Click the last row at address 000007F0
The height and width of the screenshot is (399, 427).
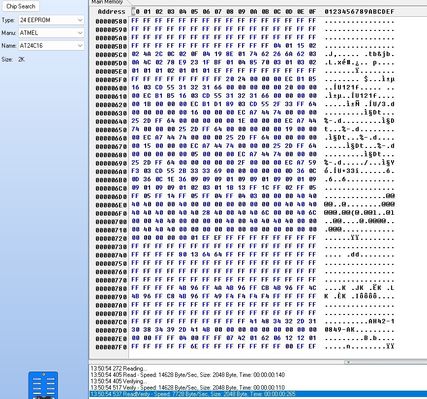tap(245, 347)
